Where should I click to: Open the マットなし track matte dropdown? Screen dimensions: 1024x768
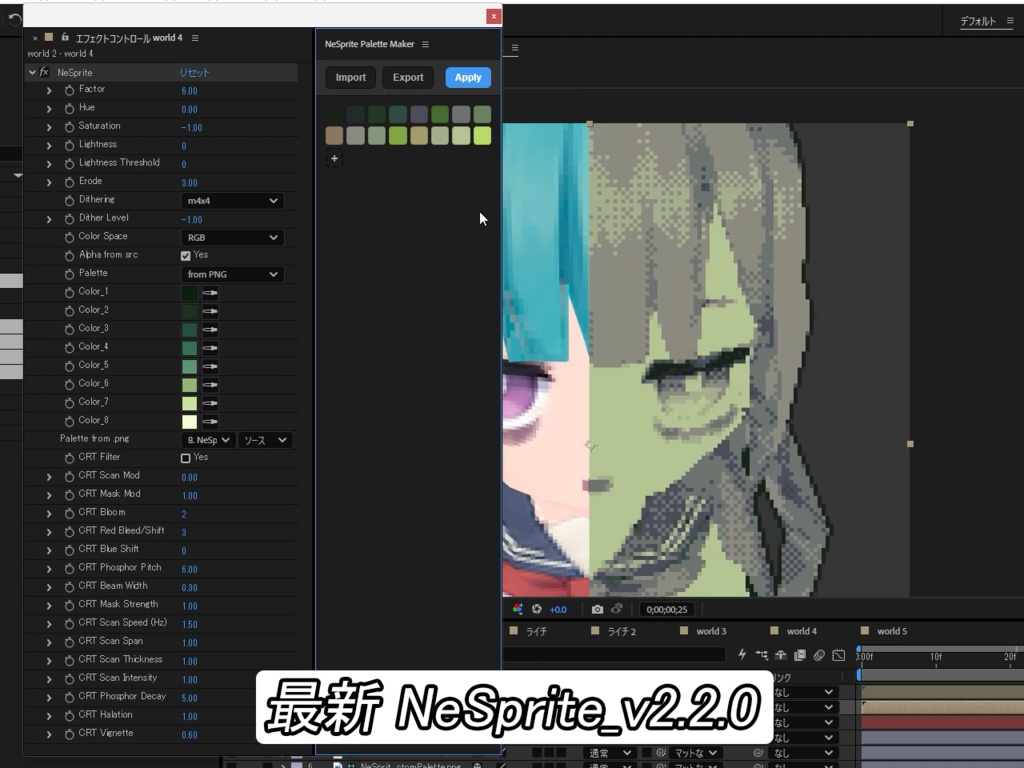coord(696,753)
